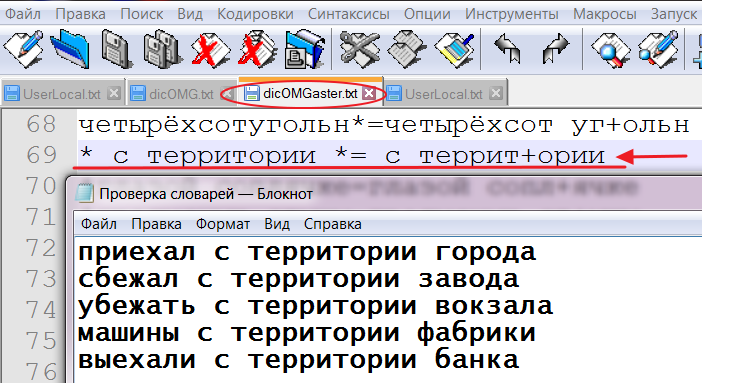Click line number 72 in the margin
The width and height of the screenshot is (752, 386).
[x=41, y=248]
